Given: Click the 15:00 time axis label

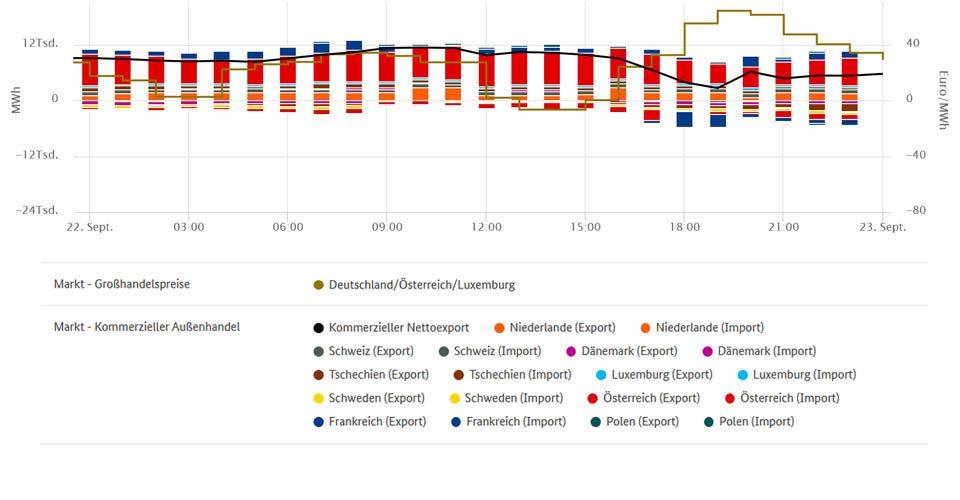Looking at the screenshot, I should (x=585, y=227).
